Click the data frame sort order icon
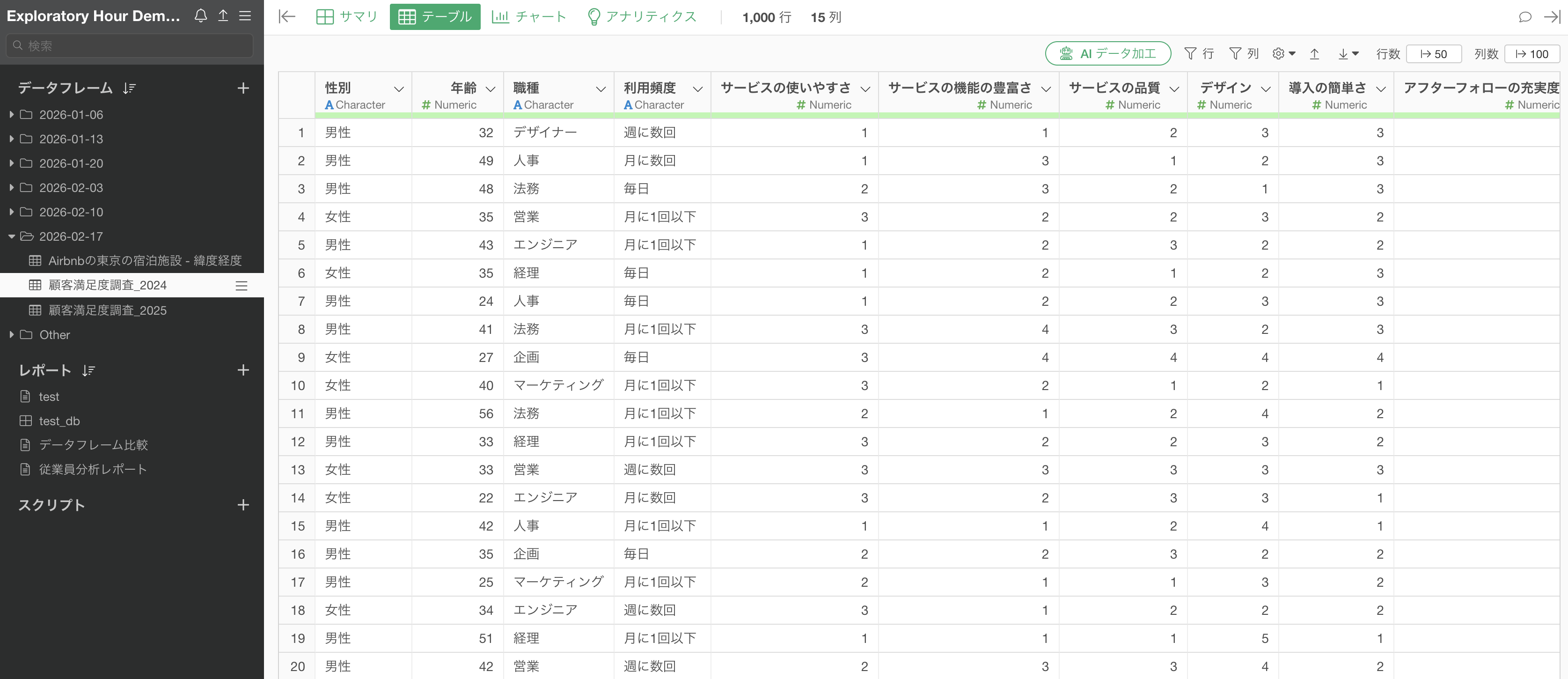 coord(129,89)
